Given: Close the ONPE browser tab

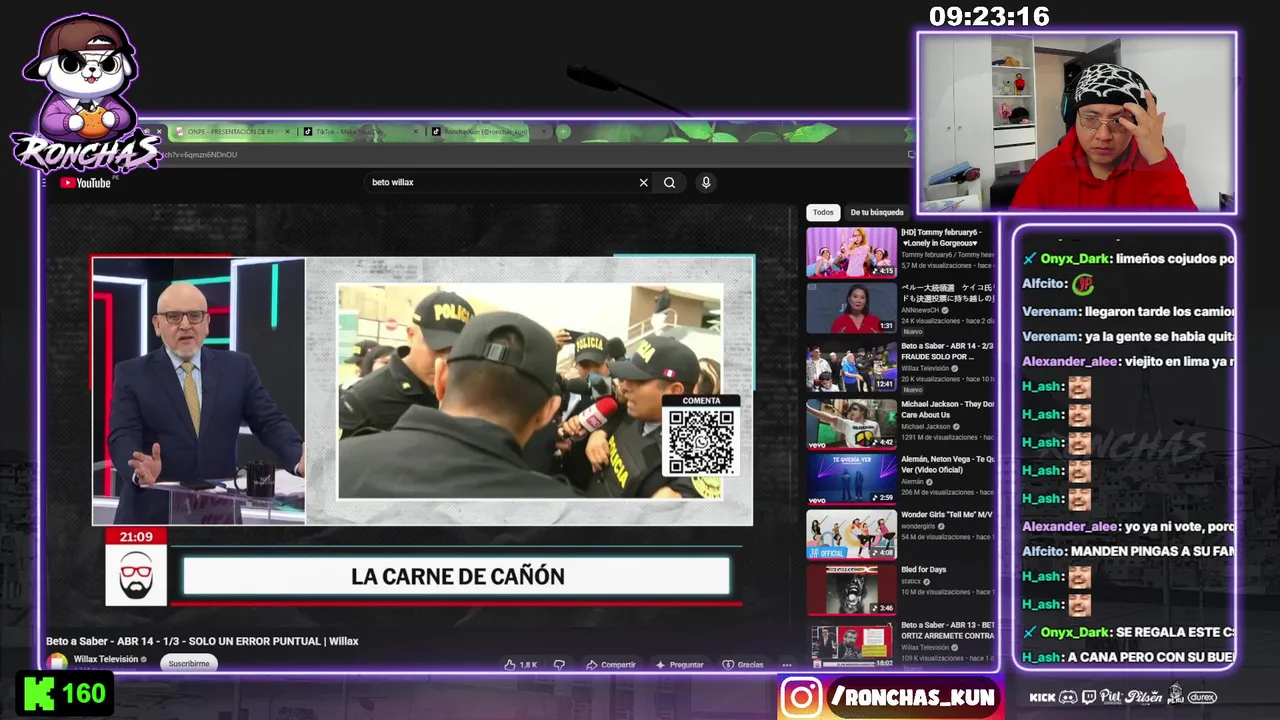Looking at the screenshot, I should (287, 132).
